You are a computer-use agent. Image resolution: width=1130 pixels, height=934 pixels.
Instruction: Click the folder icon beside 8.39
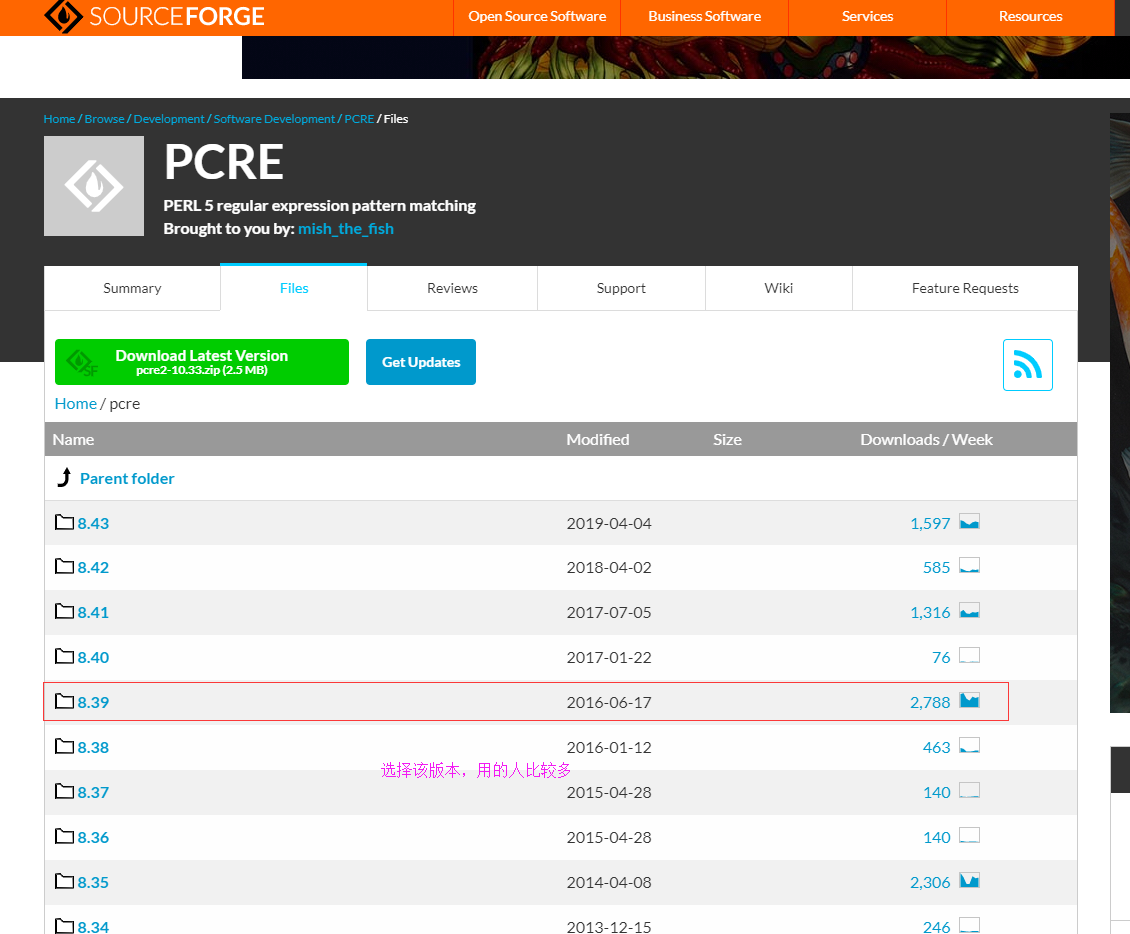click(65, 700)
